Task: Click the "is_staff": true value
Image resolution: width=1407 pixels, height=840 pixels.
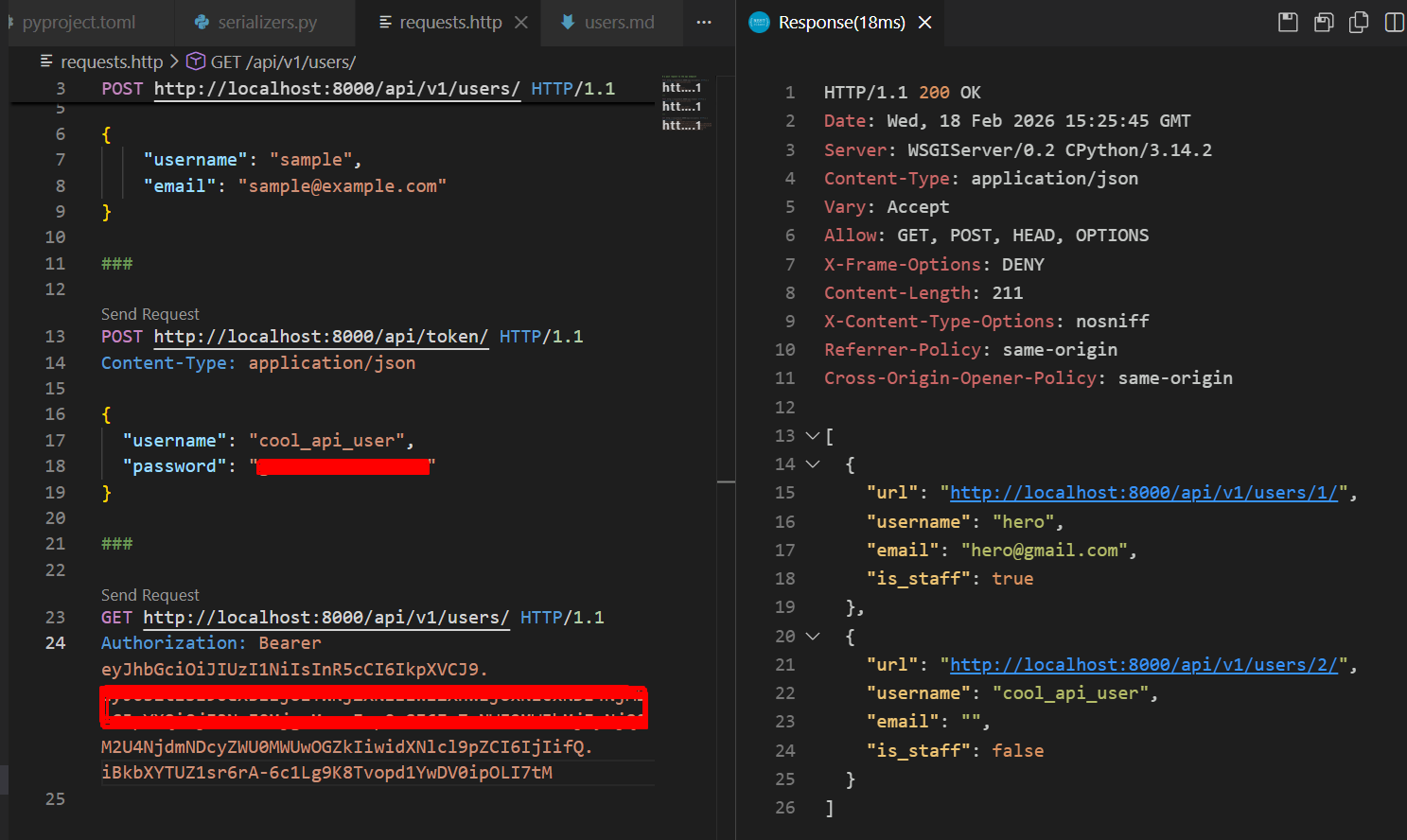Action: pyautogui.click(x=1012, y=579)
